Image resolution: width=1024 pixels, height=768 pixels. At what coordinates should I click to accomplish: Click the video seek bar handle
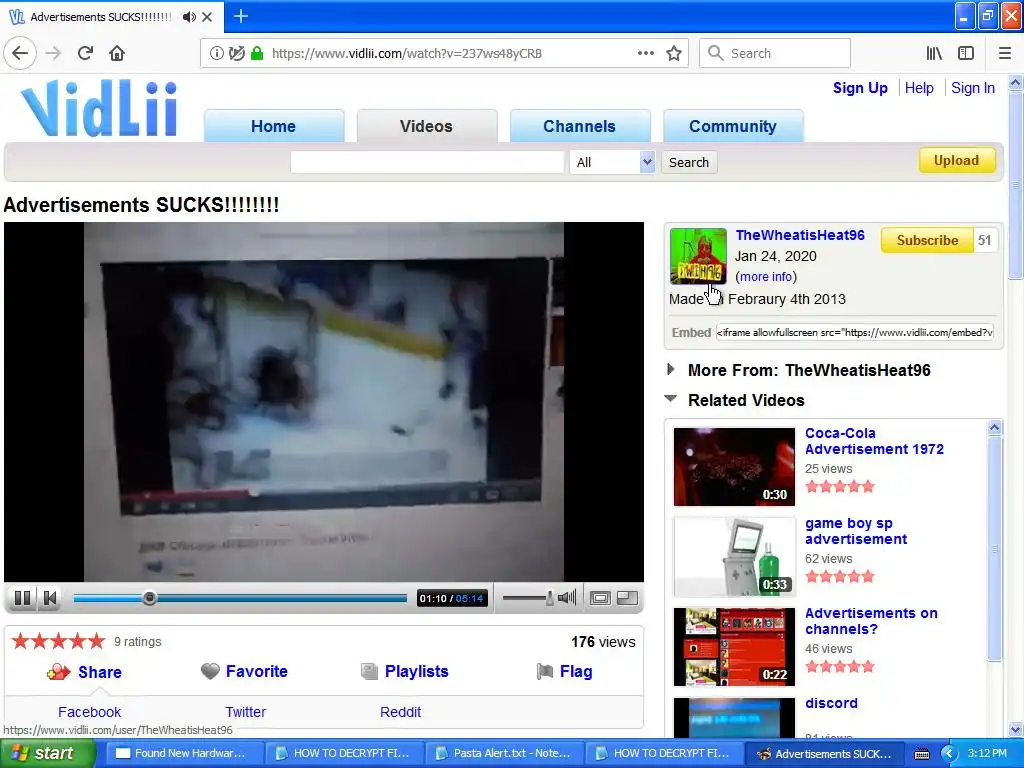tap(150, 598)
